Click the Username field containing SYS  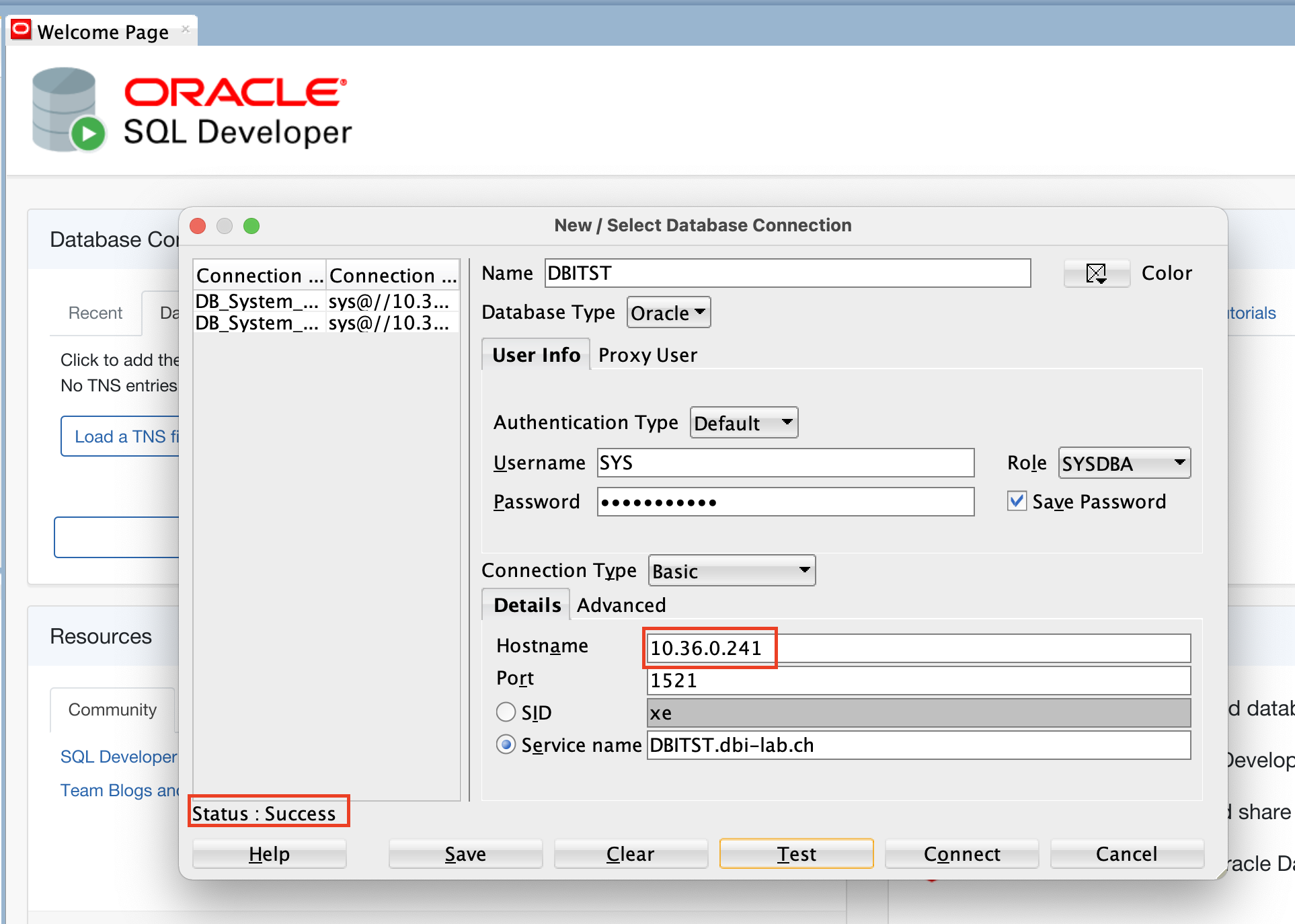pyautogui.click(x=785, y=463)
